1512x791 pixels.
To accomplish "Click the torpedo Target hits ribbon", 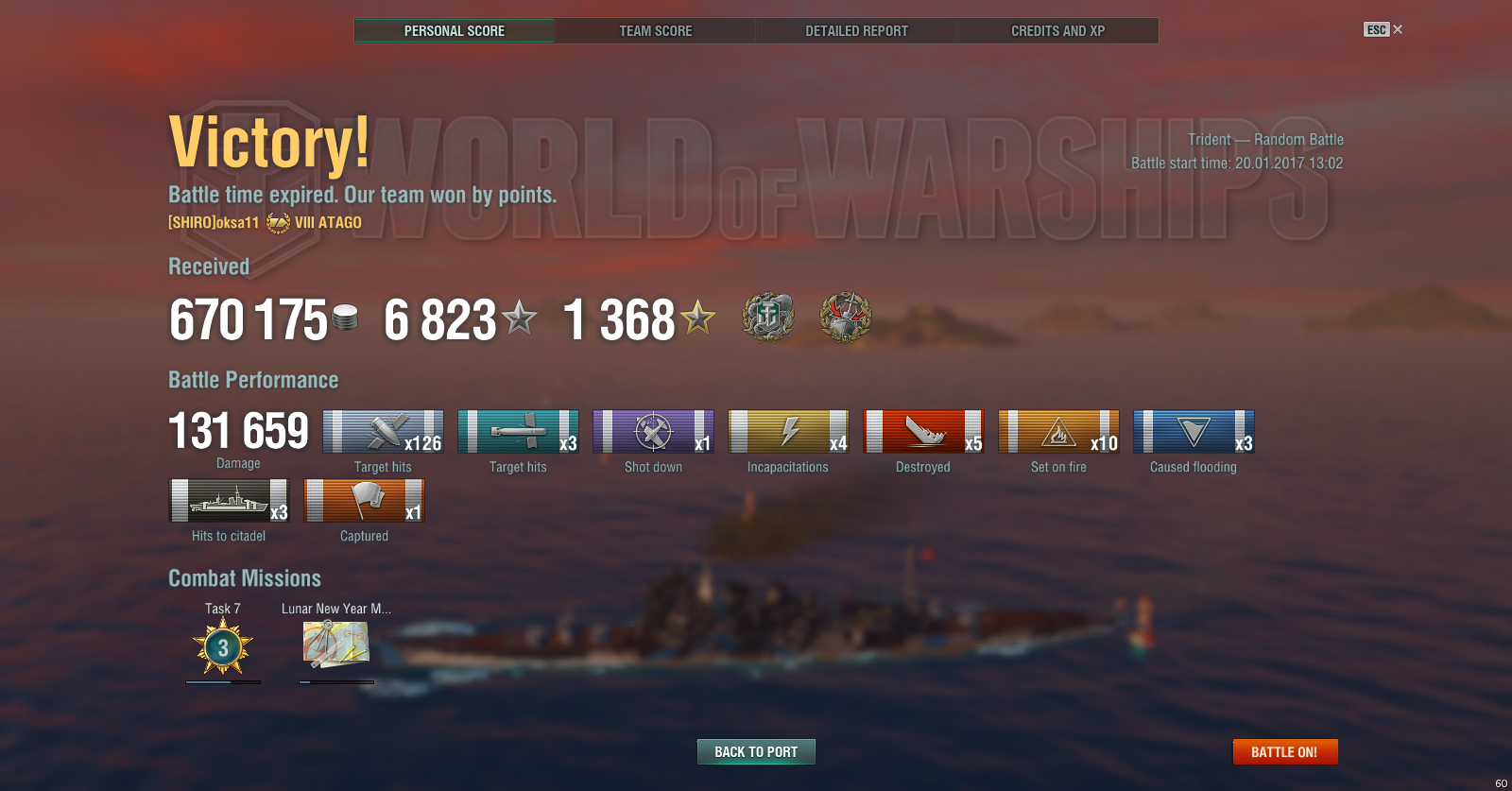I will point(518,432).
